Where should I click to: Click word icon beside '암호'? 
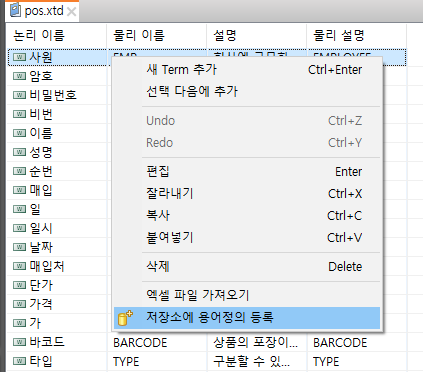[19, 76]
